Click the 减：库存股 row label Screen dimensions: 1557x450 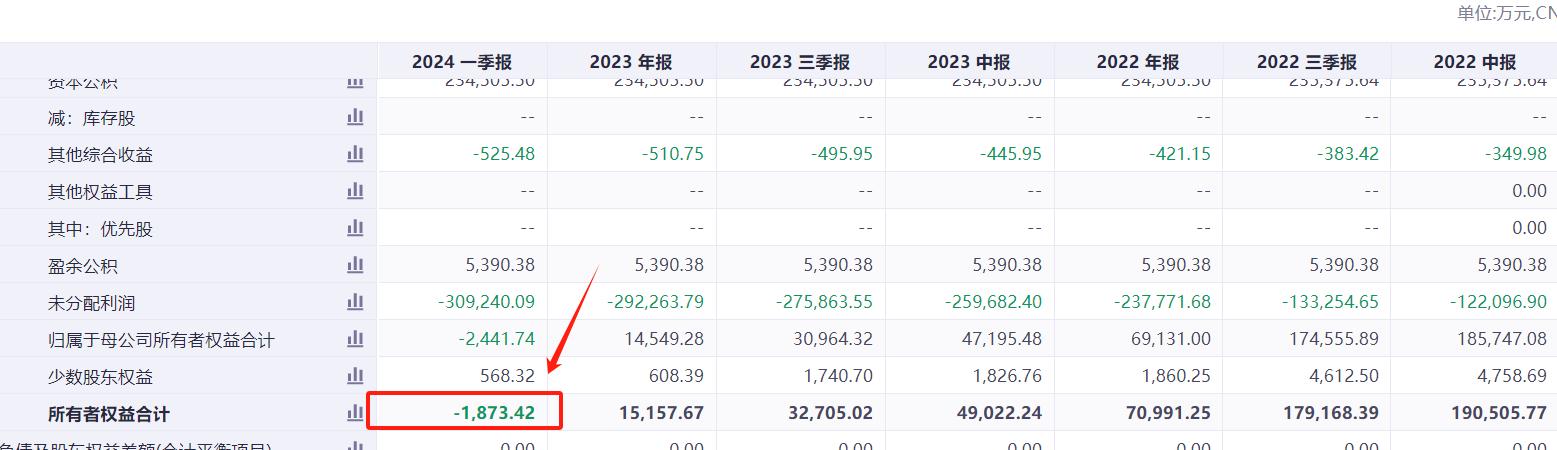tap(91, 118)
